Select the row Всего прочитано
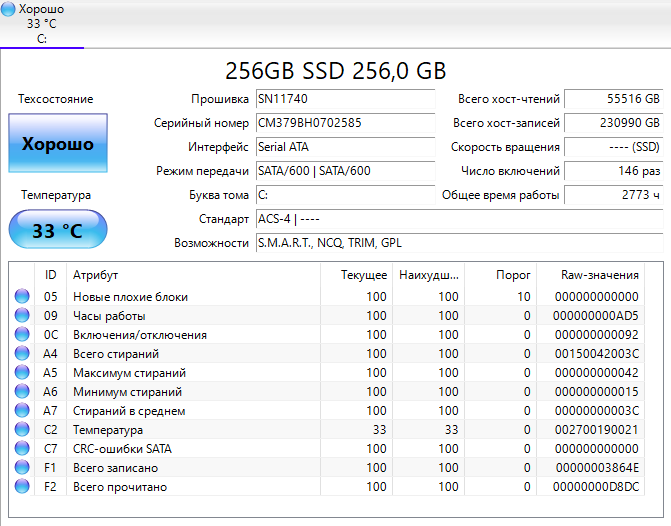671x526 pixels. 327,487
